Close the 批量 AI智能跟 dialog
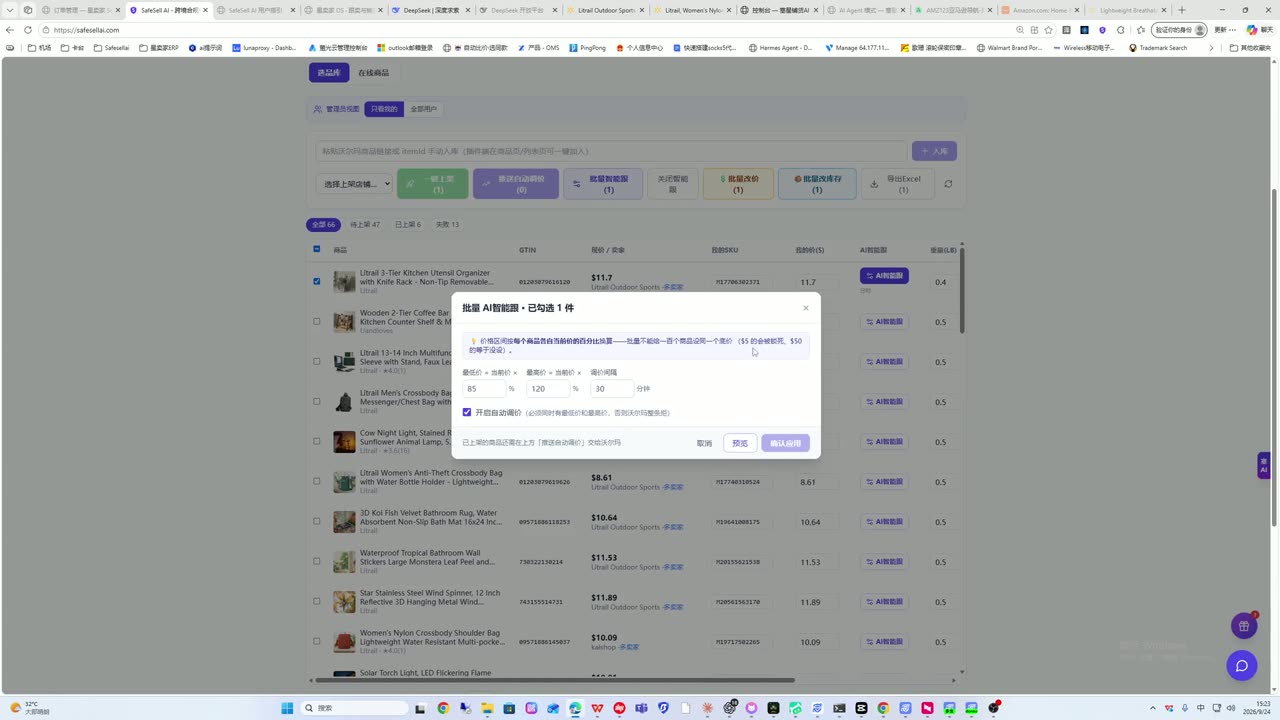Image resolution: width=1280 pixels, height=720 pixels. tap(806, 308)
